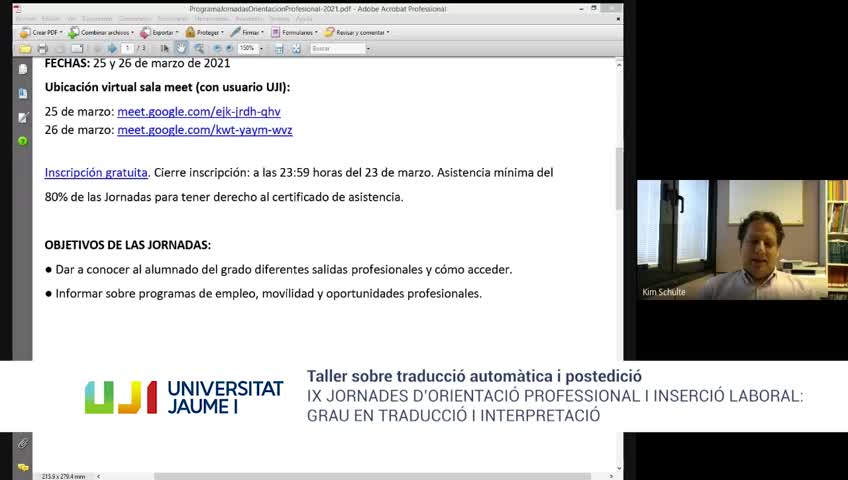Click the green help panel icon

[x=23, y=141]
